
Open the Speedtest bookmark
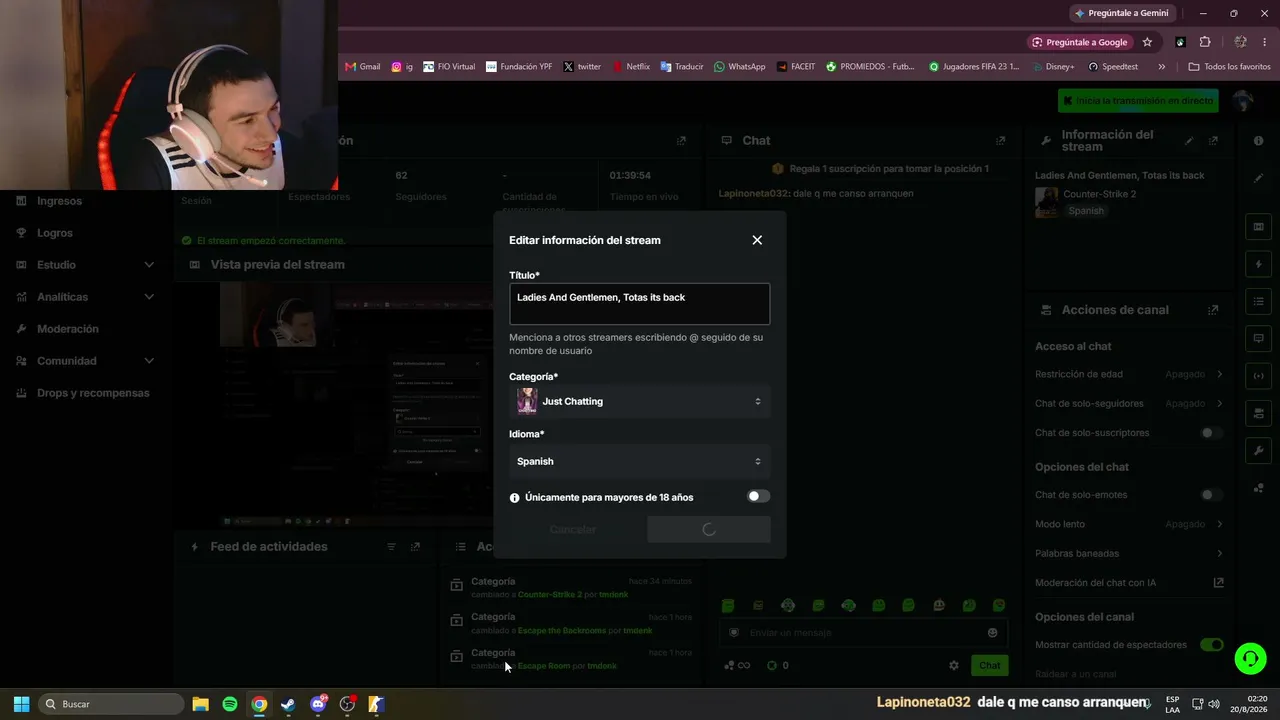click(x=1112, y=67)
